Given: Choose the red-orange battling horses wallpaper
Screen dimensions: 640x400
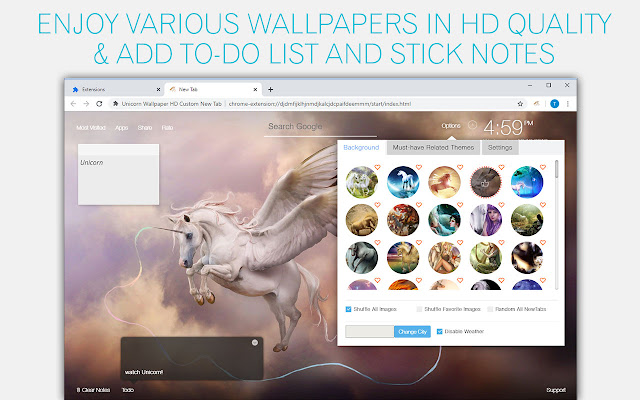Looking at the screenshot, I should (x=403, y=220).
